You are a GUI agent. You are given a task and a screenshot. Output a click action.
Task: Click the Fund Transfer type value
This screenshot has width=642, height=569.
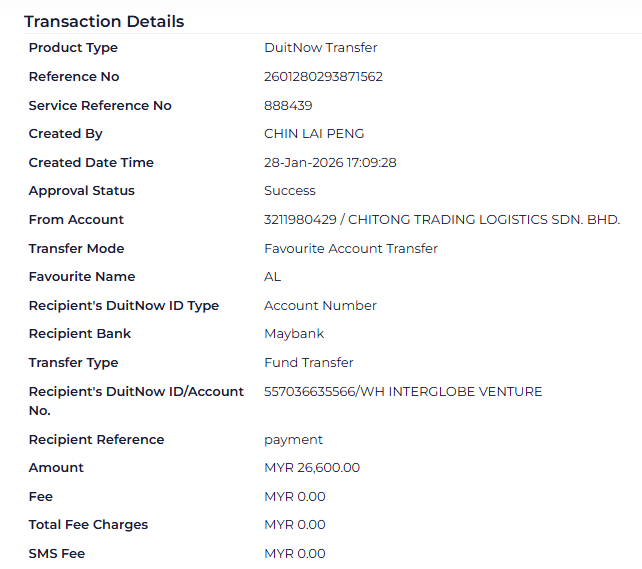(x=308, y=363)
